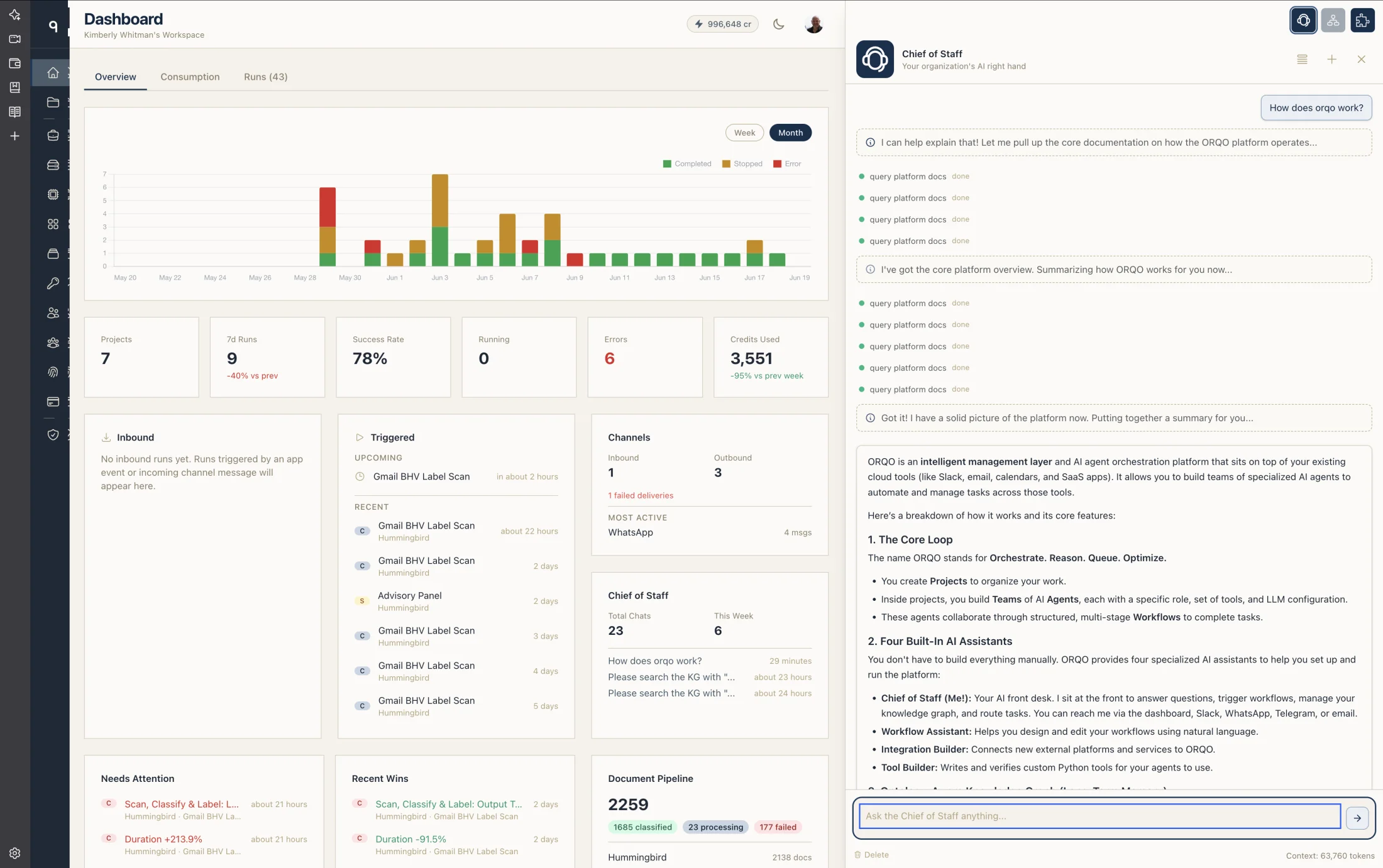
Task: Open the 'How does orqo work?' recent chat
Action: click(x=709, y=661)
